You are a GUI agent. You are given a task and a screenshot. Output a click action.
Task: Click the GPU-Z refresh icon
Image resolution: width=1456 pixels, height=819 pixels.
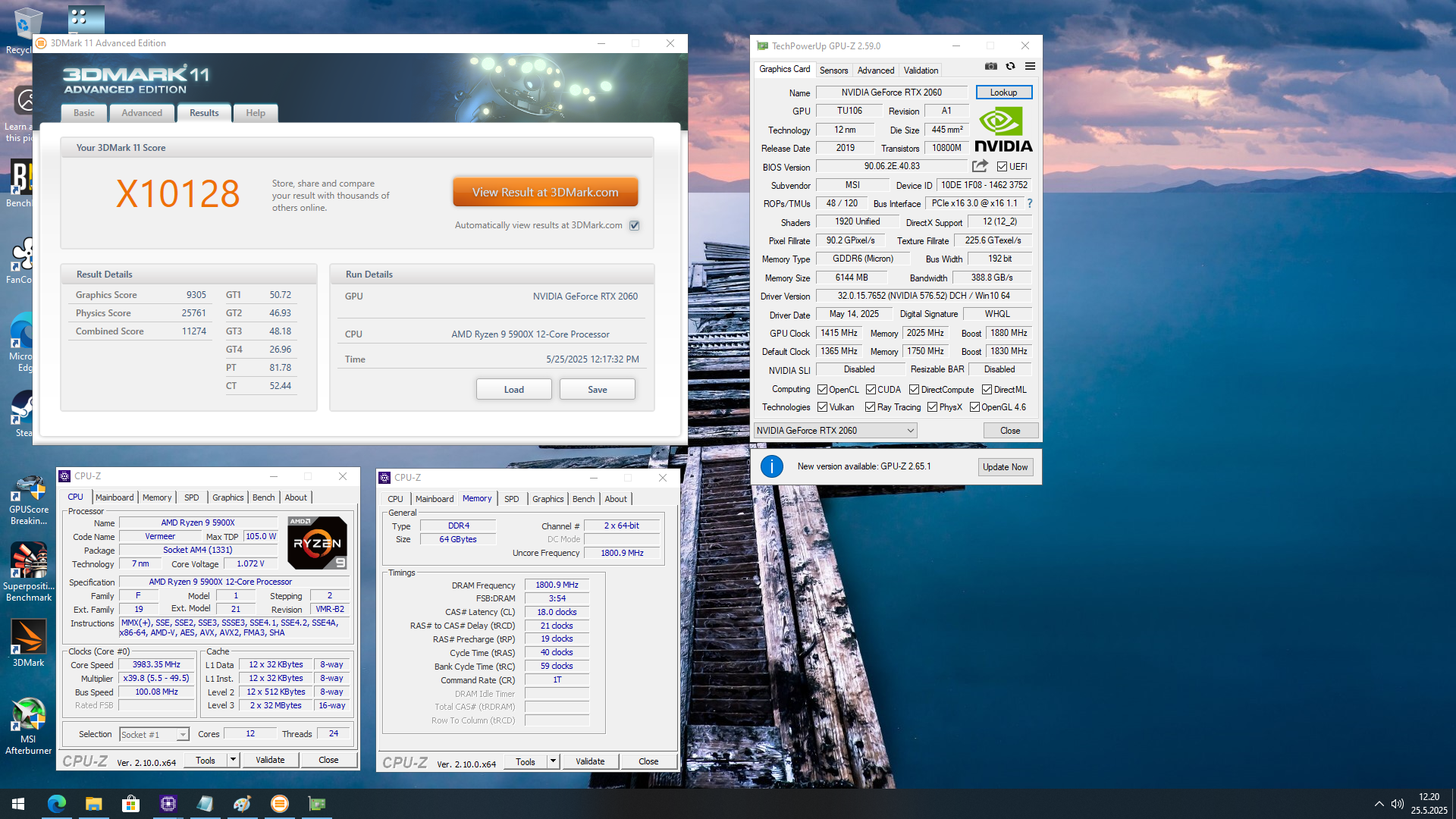click(x=1010, y=67)
